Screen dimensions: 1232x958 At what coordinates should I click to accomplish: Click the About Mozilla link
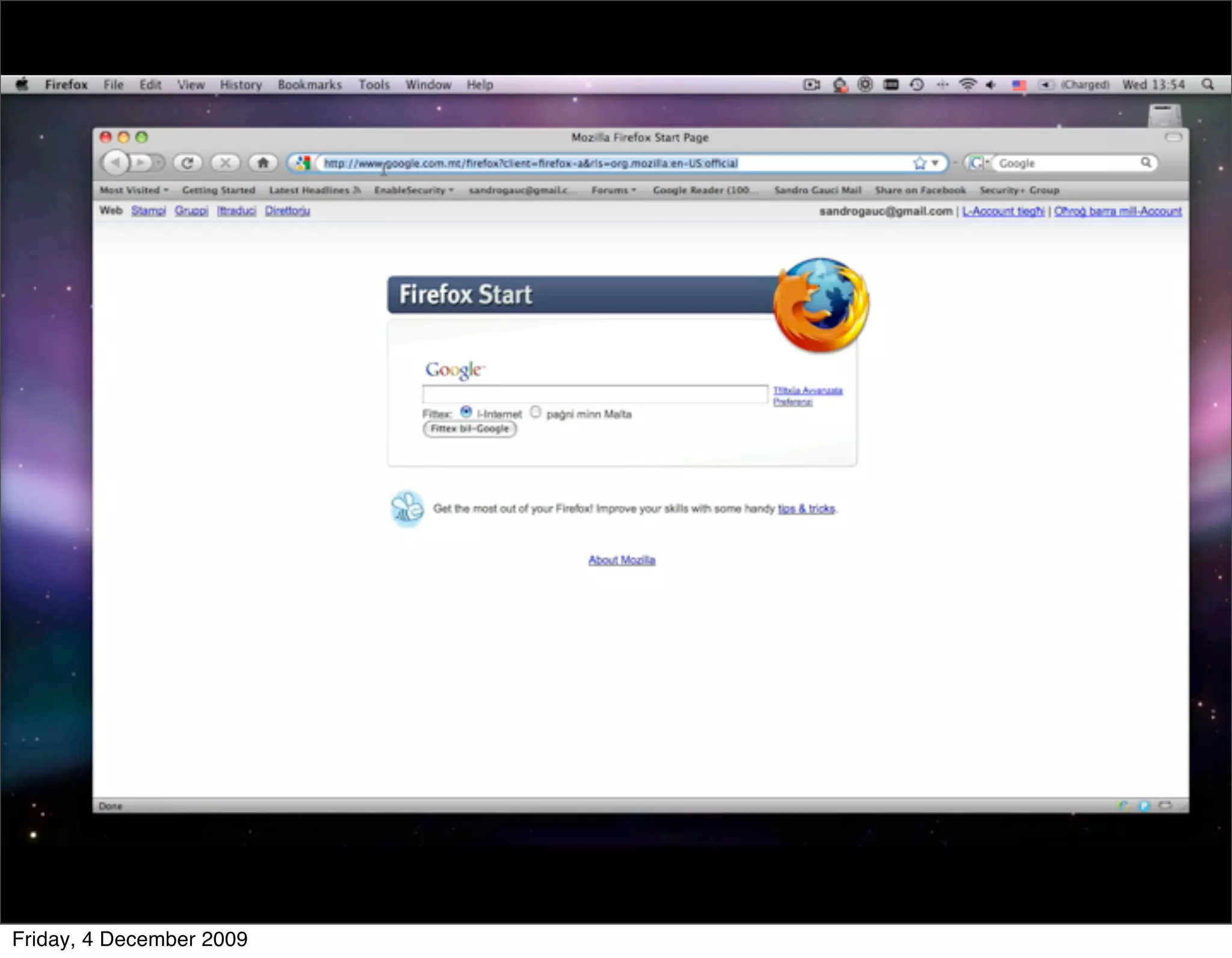coord(621,560)
